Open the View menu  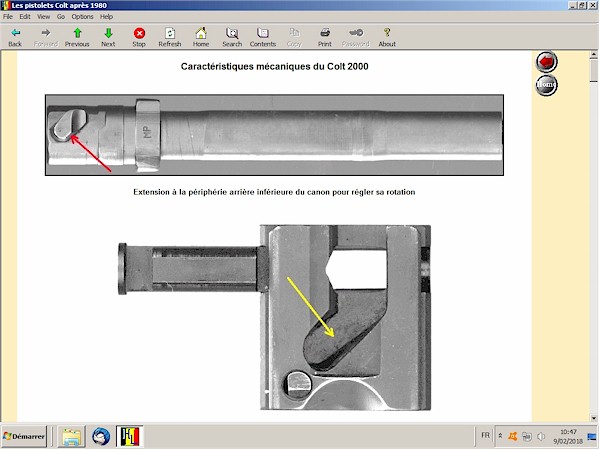[43, 17]
